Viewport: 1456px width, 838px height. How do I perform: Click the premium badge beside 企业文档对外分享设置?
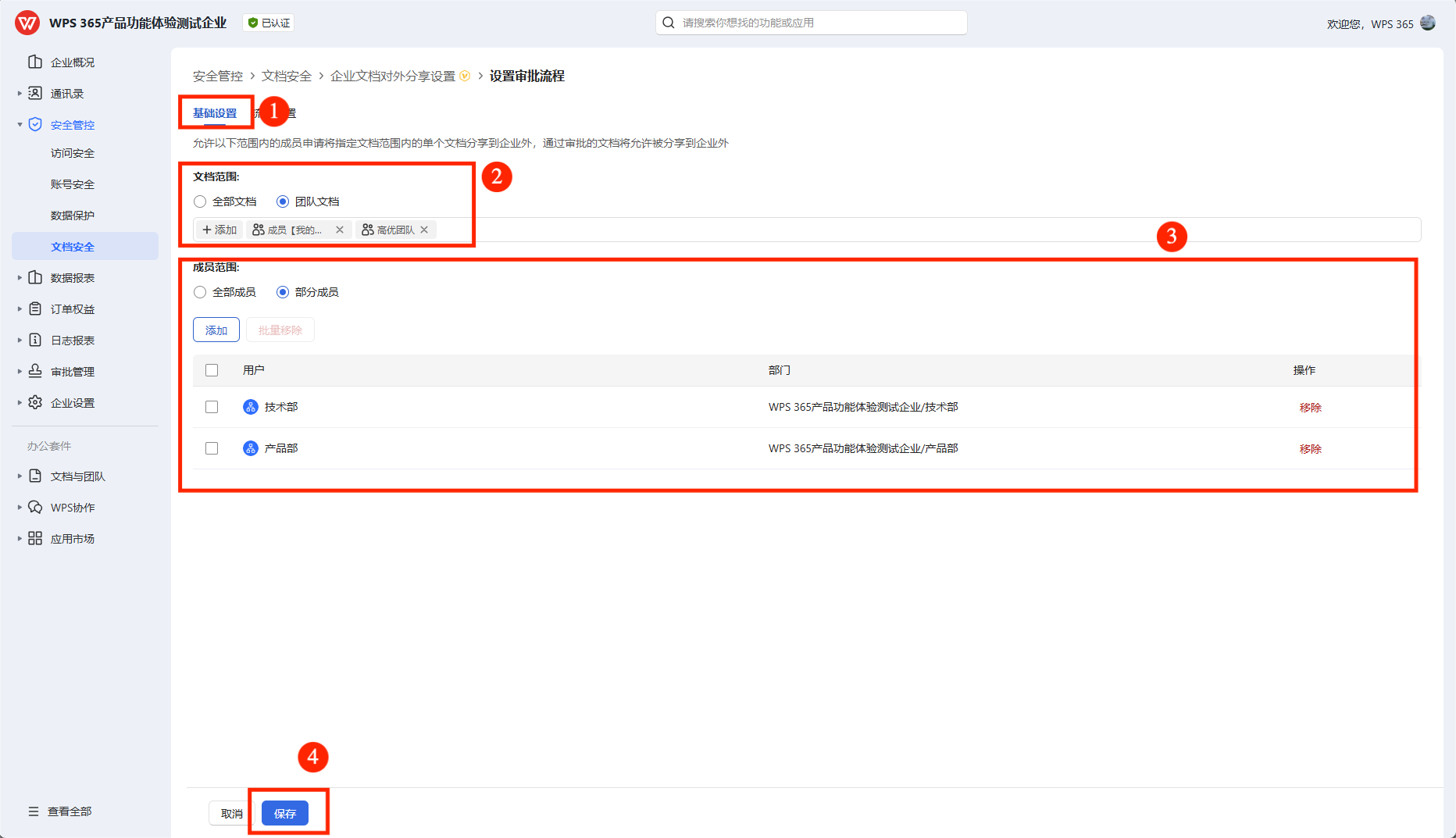(x=465, y=76)
